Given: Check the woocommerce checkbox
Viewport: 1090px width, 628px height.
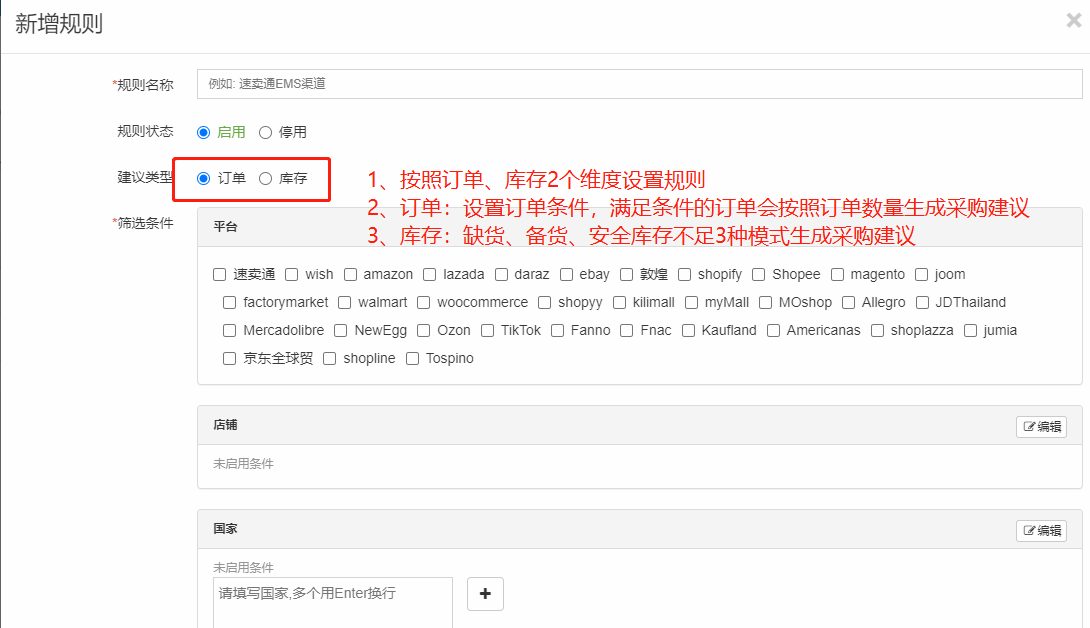Looking at the screenshot, I should pos(423,303).
